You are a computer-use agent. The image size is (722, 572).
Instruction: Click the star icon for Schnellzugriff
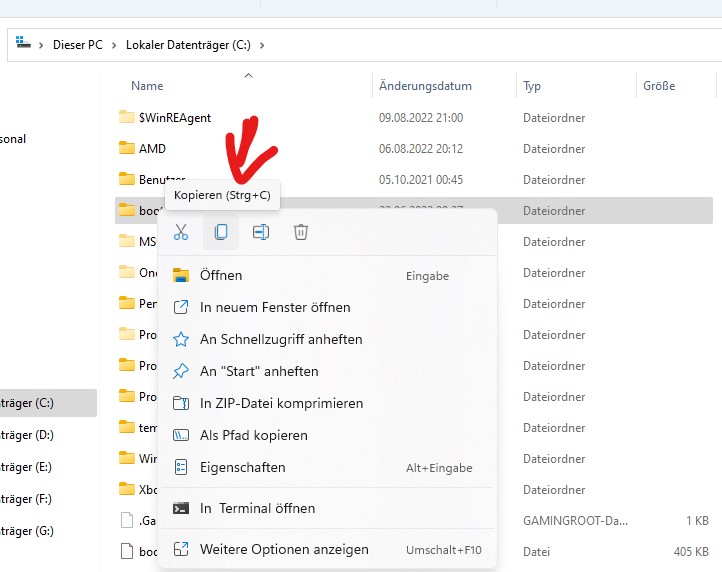point(181,339)
